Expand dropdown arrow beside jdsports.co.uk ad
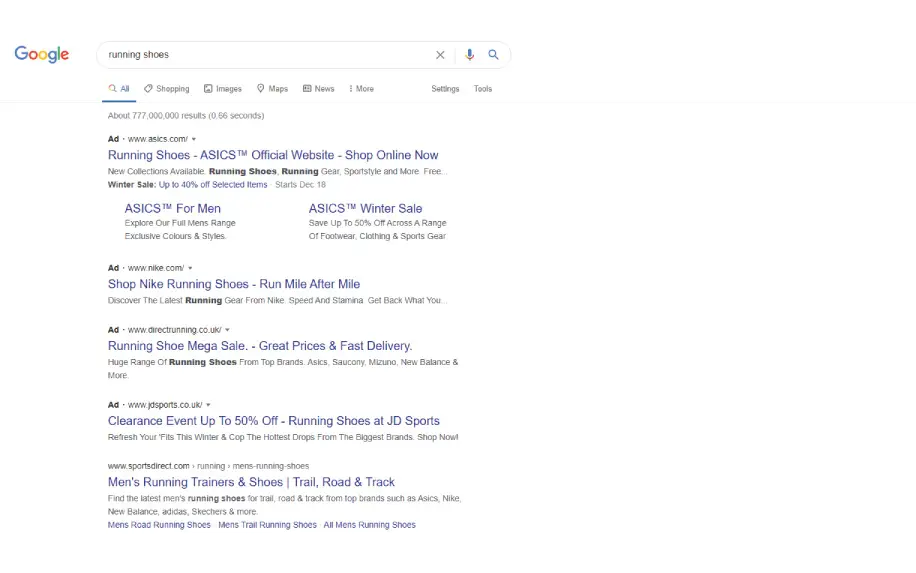The image size is (916, 573). [208, 405]
